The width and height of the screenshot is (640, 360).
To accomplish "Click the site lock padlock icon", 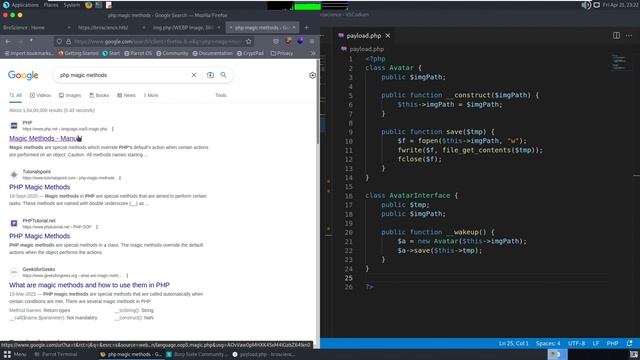I will pos(68,41).
